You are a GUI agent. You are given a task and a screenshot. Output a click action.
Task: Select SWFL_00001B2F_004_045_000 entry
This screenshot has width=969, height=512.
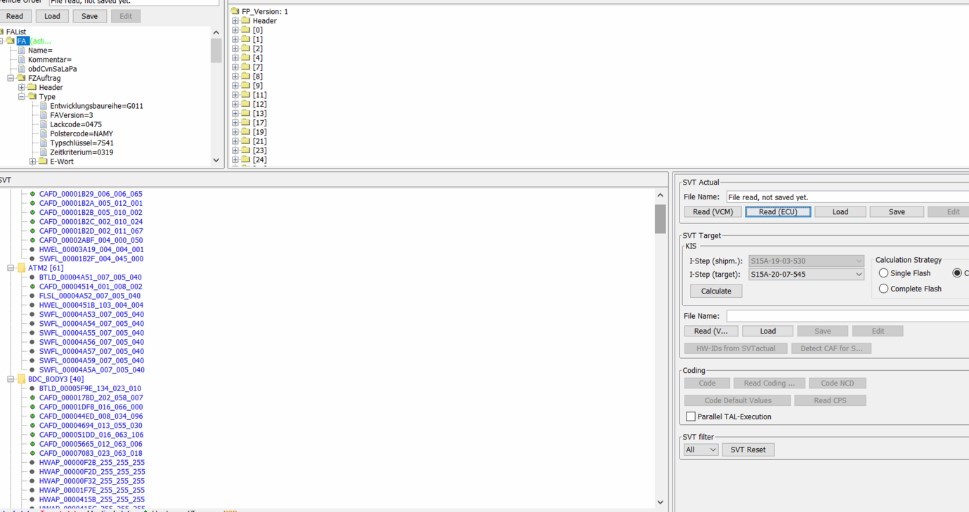[91, 258]
